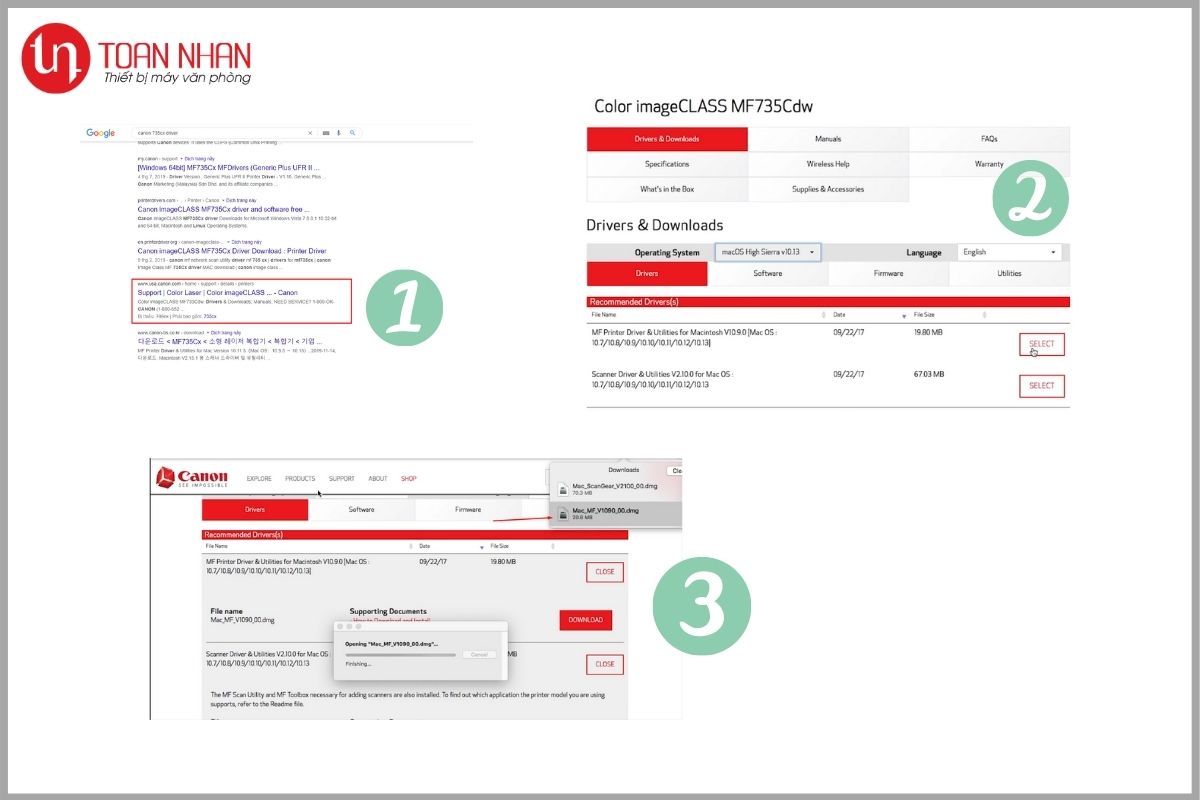Screen dimensions: 1200x800
Task: Open 'Canon imageCLASS MF735Cx Driver Download : Printer Driver' result
Action: 232,251
